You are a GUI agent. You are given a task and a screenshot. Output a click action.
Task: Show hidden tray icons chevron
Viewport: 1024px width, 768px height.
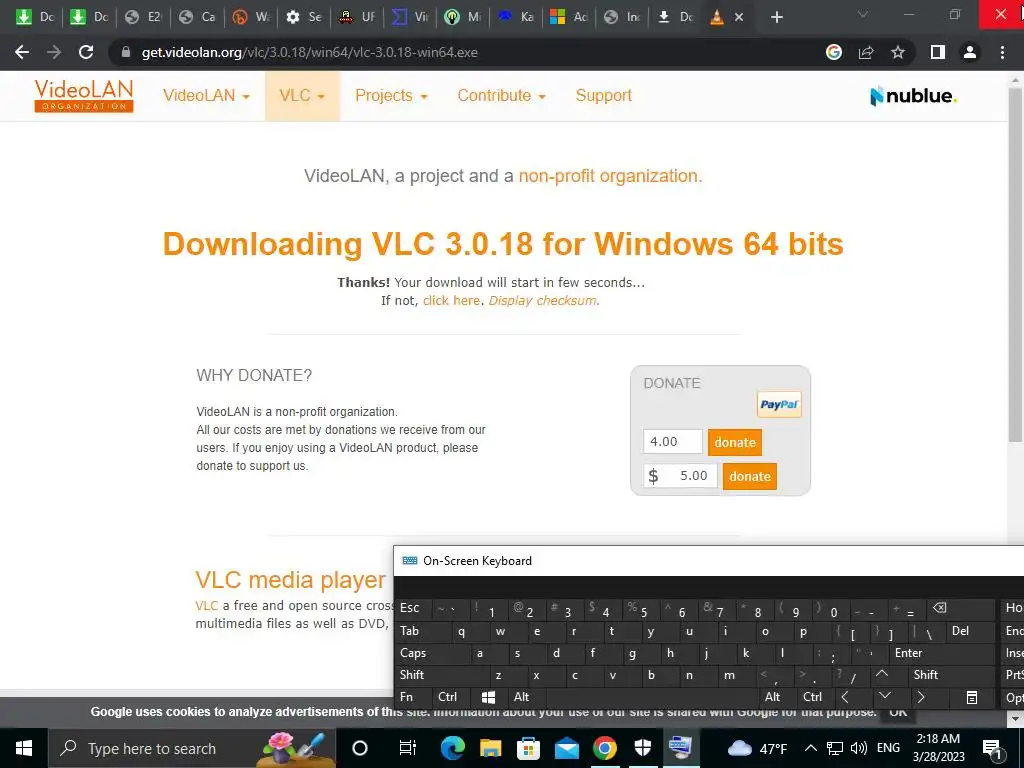click(x=810, y=748)
